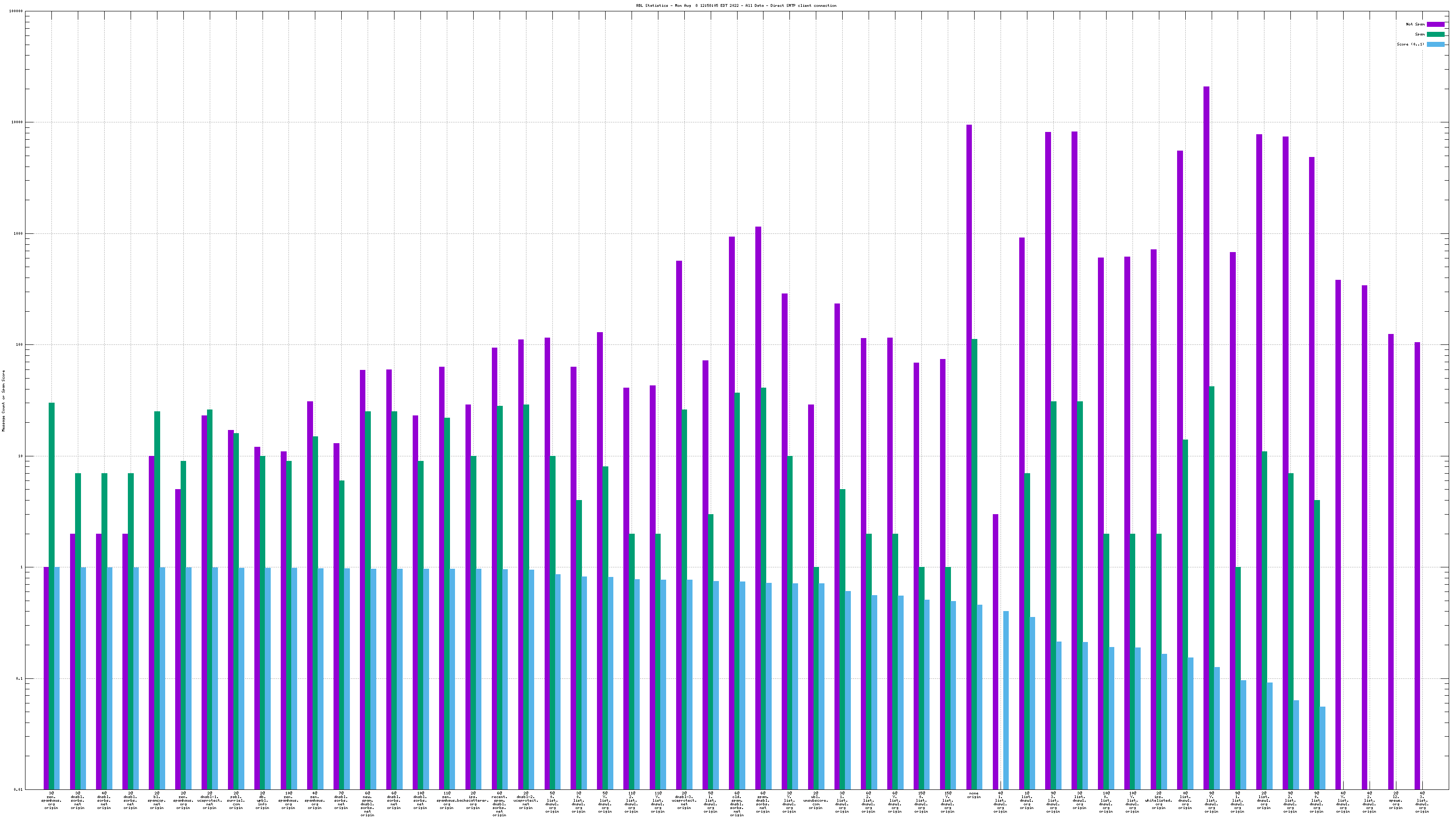Click the purple Not Spam legend swatch

pos(1435,24)
